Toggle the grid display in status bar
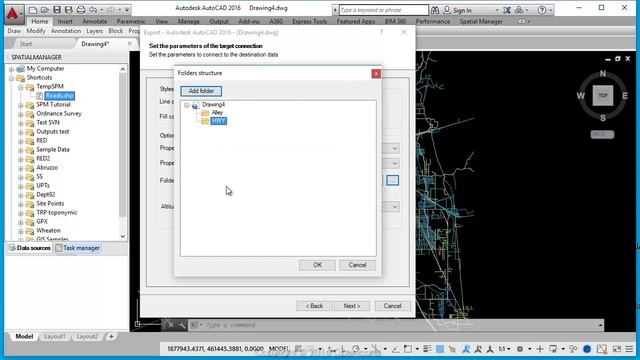The image size is (640, 360). (299, 349)
